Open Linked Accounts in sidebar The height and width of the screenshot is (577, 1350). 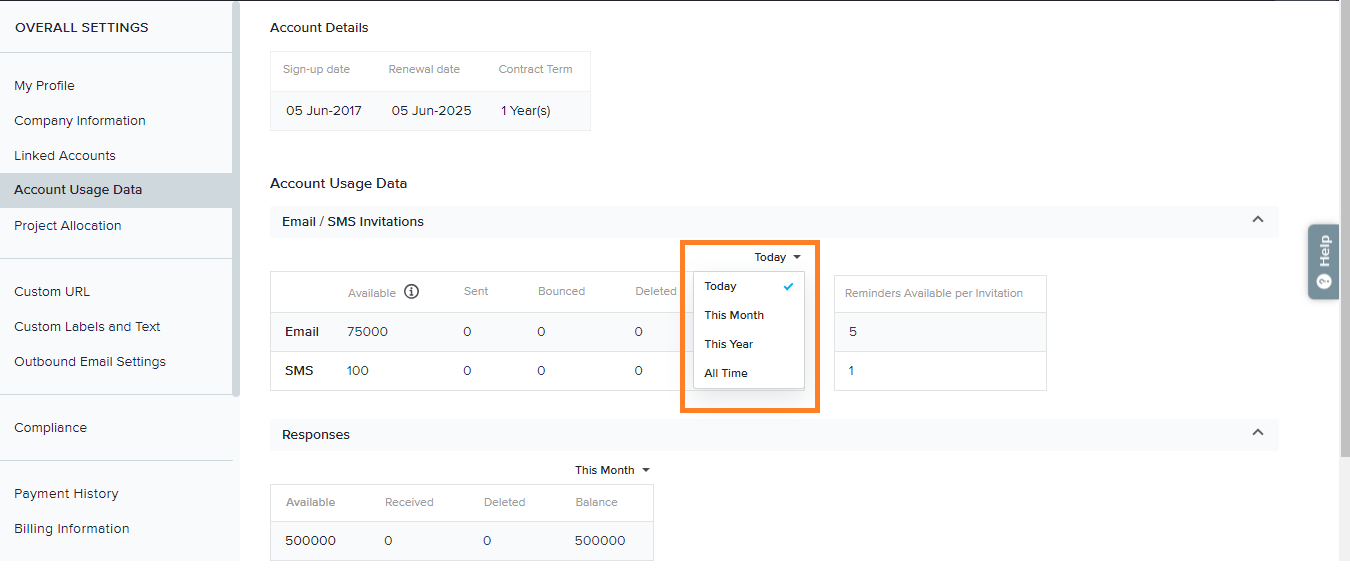[x=65, y=156]
